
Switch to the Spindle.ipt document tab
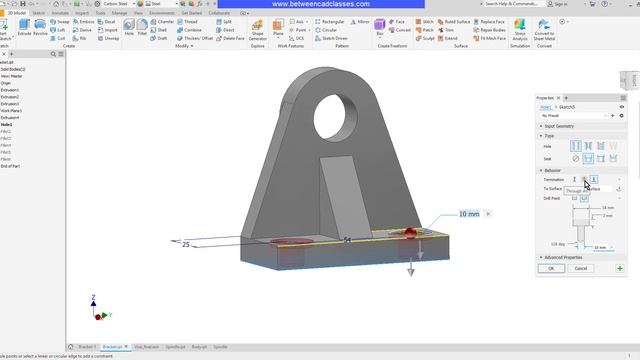click(175, 347)
